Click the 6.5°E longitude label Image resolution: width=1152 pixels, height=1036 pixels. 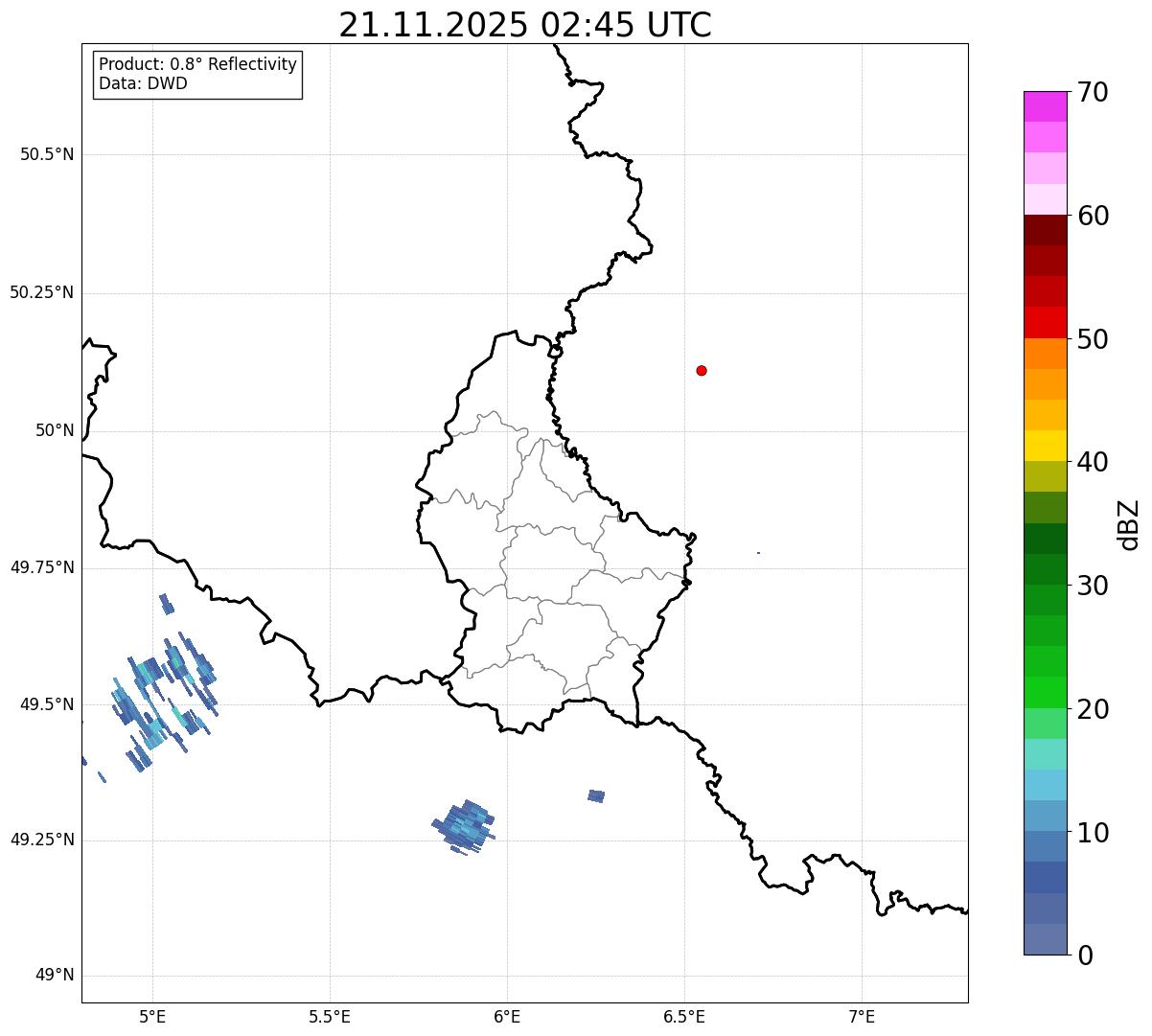click(x=684, y=1016)
